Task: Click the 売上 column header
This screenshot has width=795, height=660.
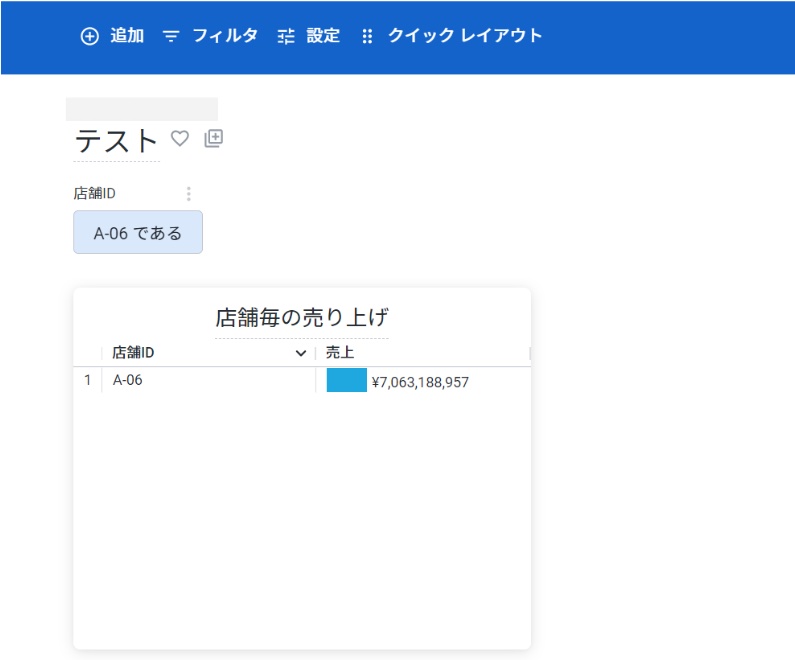Action: pos(340,353)
